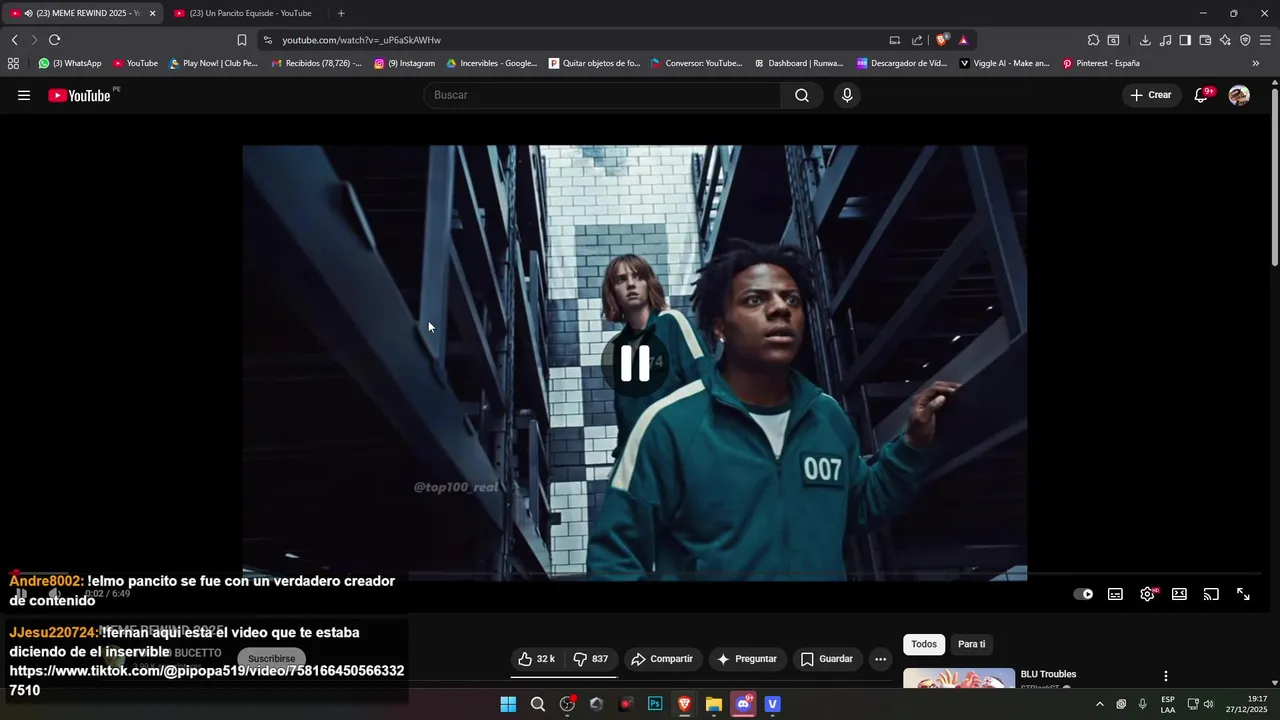This screenshot has width=1280, height=720.
Task: Go to the YouTube home logo
Action: click(79, 95)
